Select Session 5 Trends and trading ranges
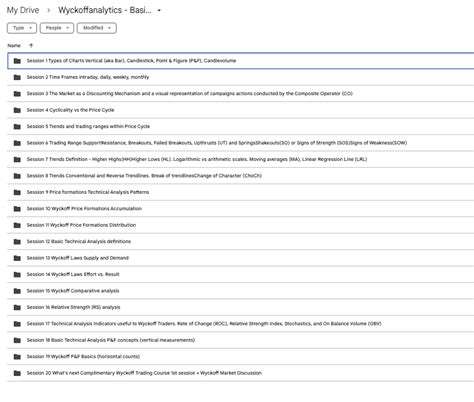Screen dimensions: 474x402 coord(241,127)
